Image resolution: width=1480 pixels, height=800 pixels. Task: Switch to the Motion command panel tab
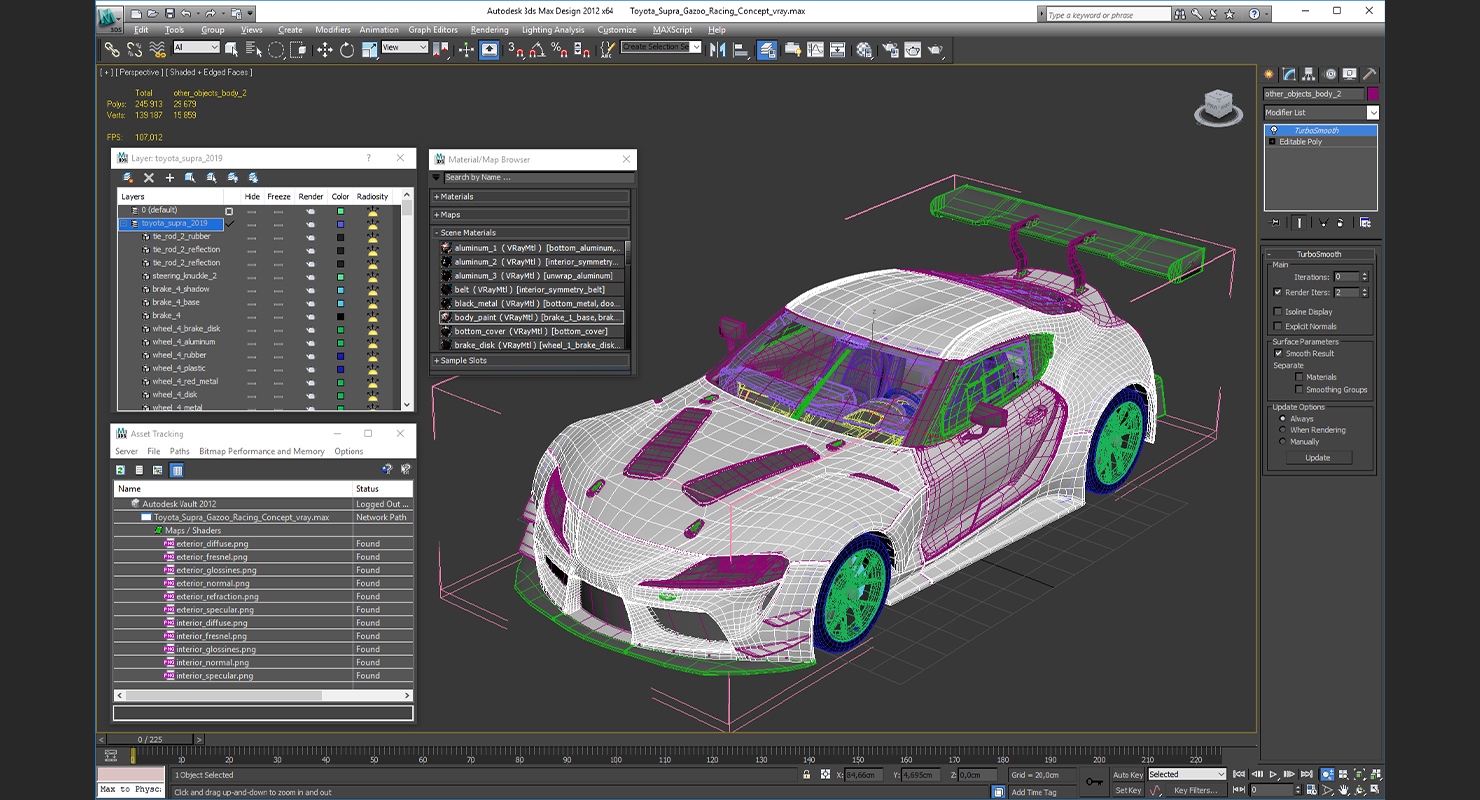pos(1330,74)
